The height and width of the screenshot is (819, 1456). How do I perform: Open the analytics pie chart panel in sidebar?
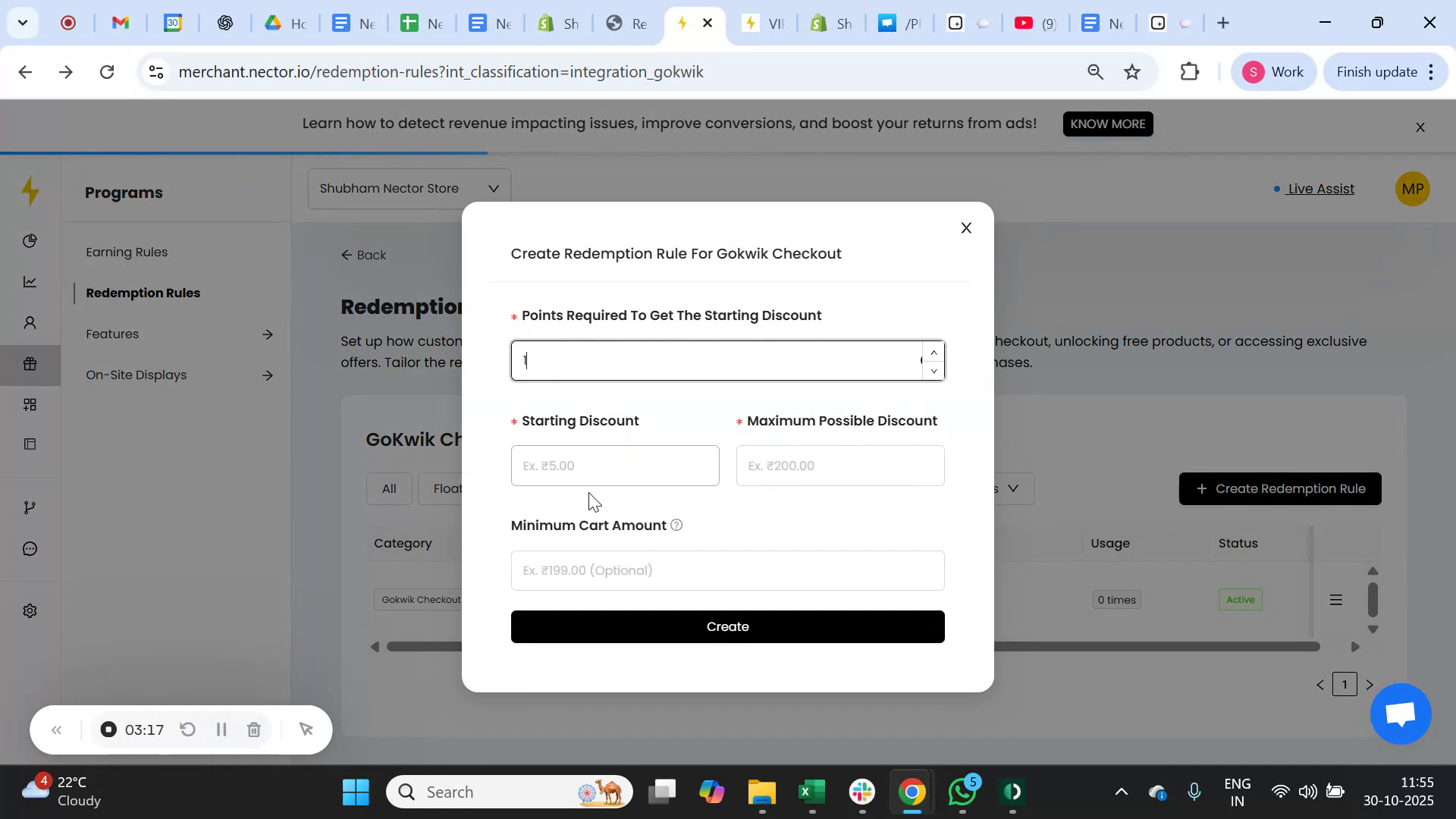pos(30,241)
